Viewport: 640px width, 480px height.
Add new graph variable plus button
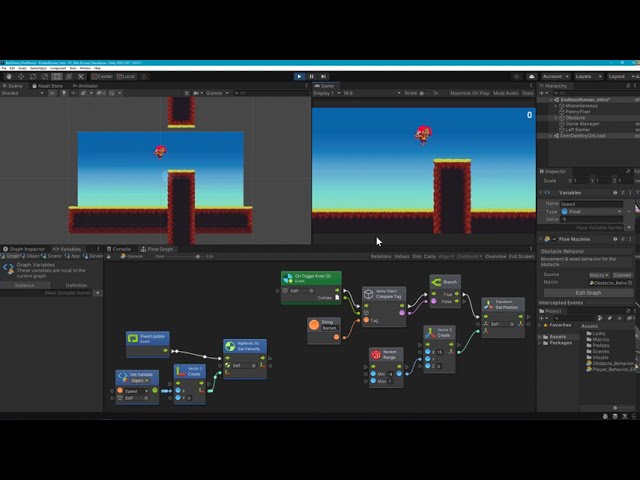tap(98, 293)
